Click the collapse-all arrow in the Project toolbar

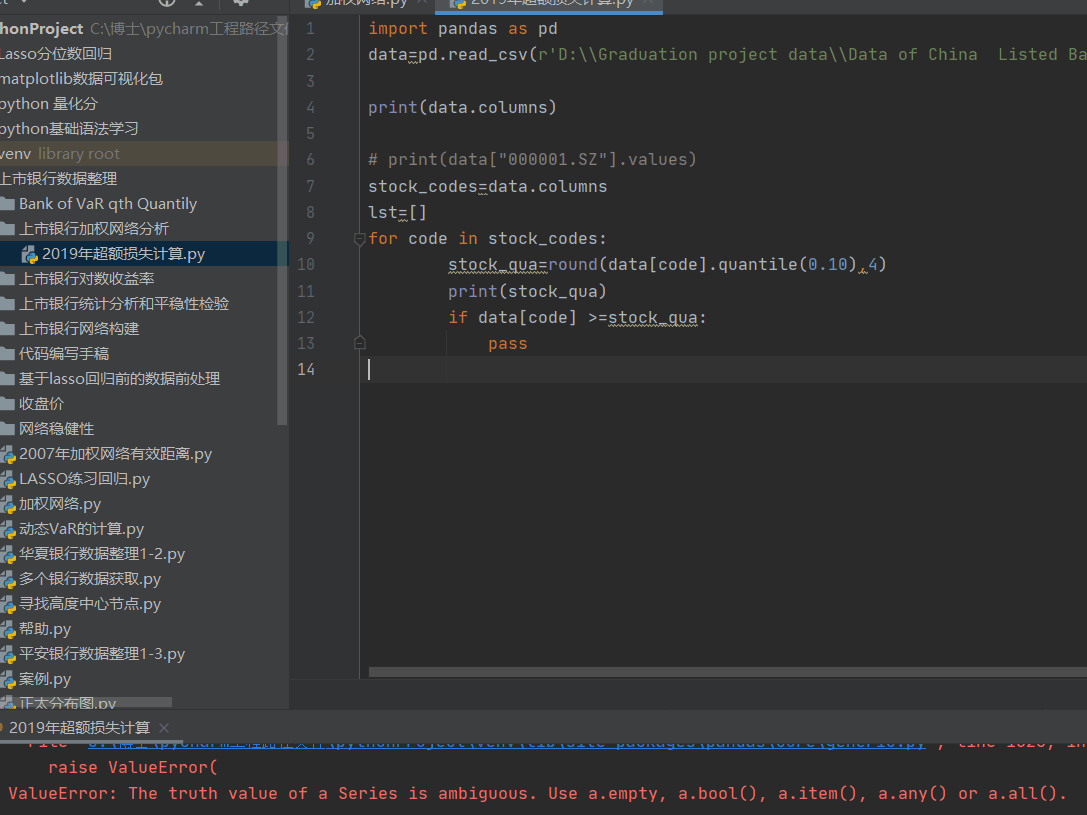(200, 5)
